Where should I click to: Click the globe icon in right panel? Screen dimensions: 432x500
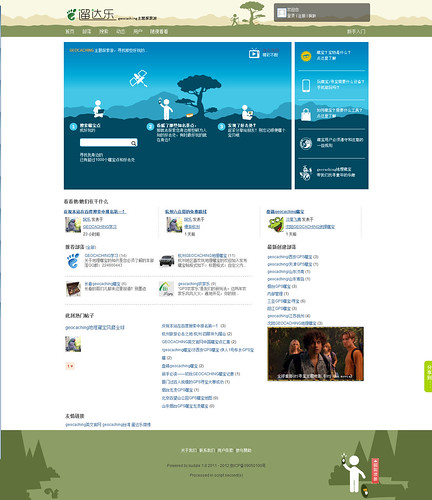coord(306,143)
